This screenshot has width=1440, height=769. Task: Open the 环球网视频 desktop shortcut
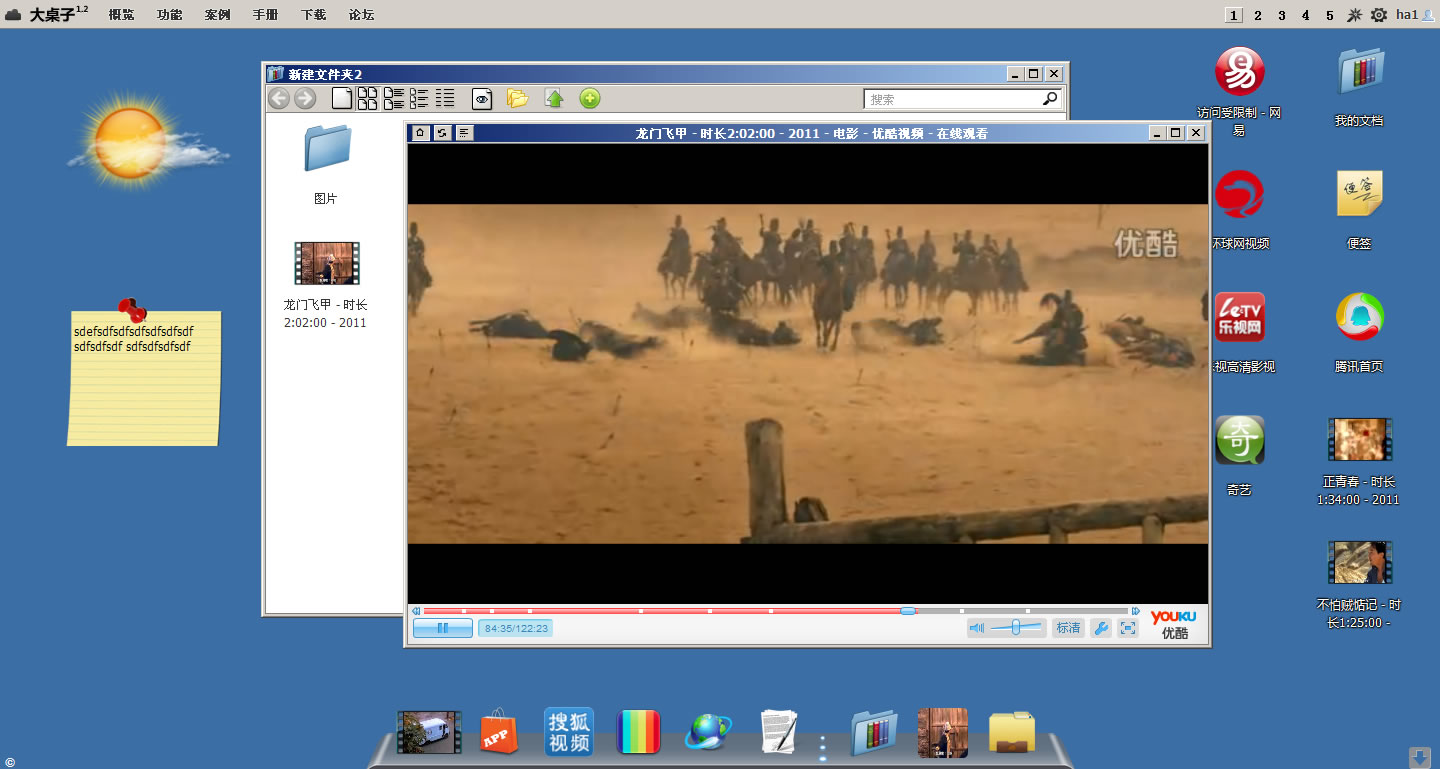pos(1240,209)
